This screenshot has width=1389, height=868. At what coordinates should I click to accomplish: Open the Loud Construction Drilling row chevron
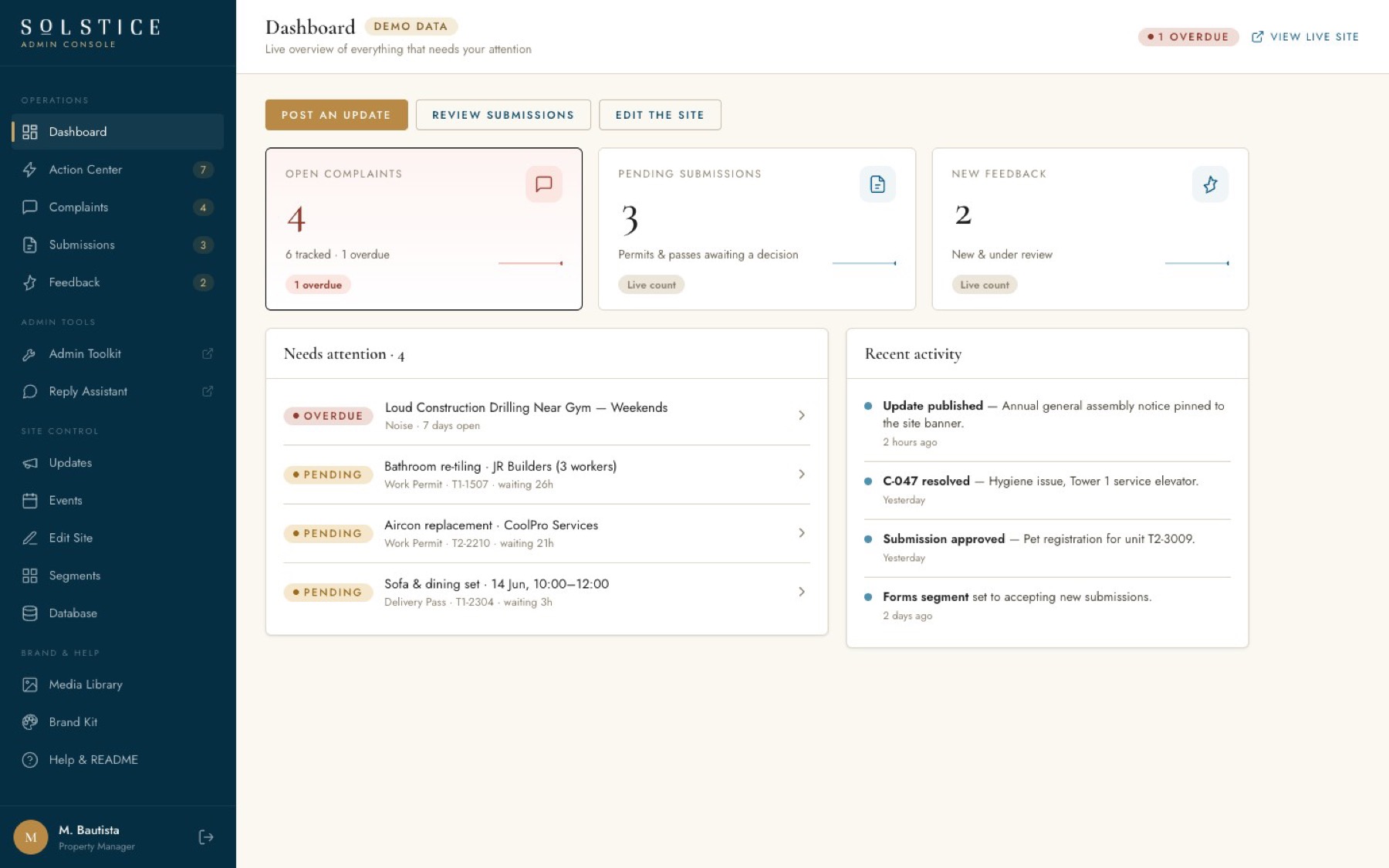[x=802, y=415]
